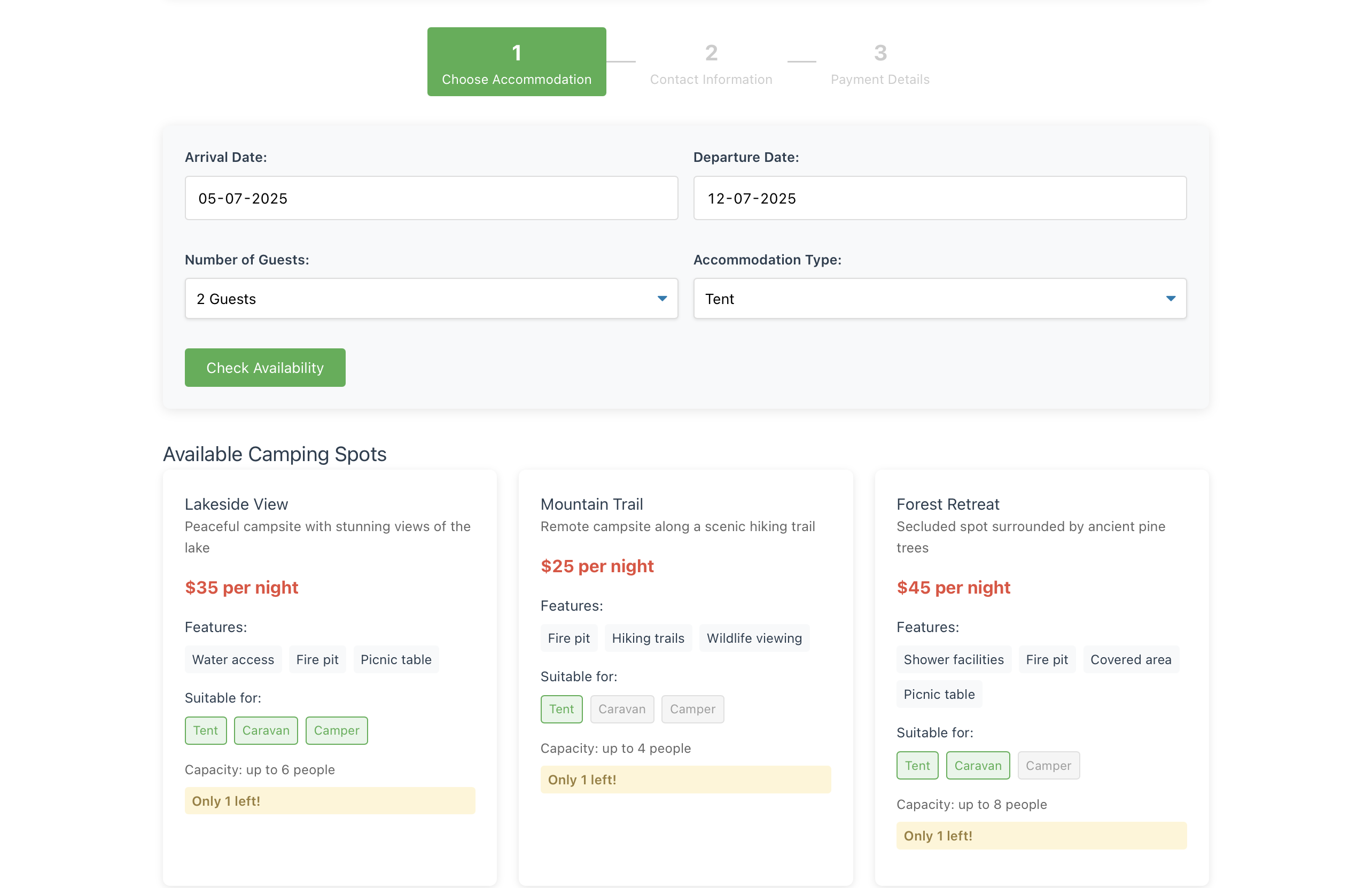Click Picnic table tag in Forest Retreat
The height and width of the screenshot is (888, 1372).
pyautogui.click(x=939, y=694)
